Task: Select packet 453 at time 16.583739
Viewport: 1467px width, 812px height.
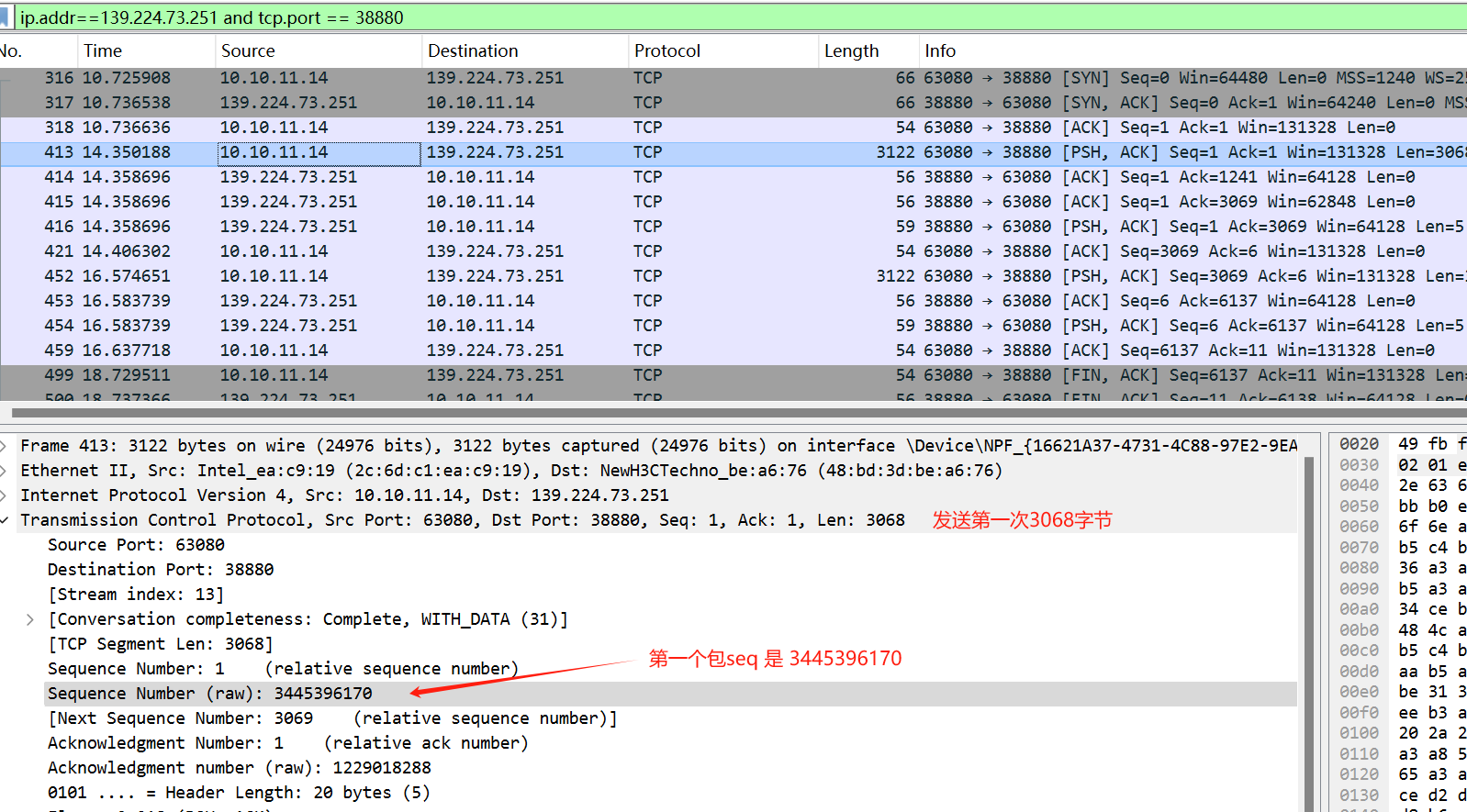Action: (733, 301)
